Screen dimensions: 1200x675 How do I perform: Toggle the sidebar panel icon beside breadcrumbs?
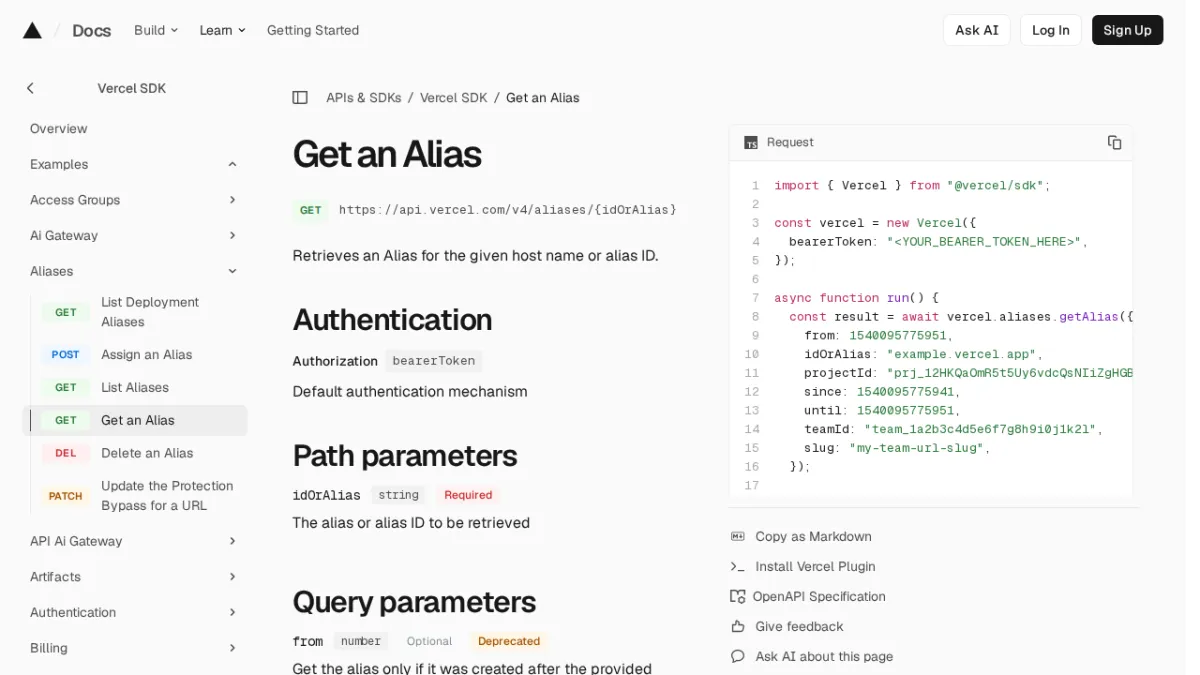coord(300,97)
